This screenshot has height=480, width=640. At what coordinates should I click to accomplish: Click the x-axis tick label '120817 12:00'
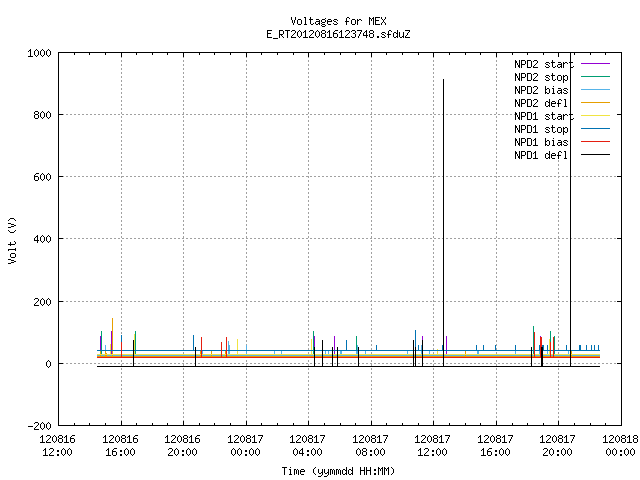click(x=432, y=446)
